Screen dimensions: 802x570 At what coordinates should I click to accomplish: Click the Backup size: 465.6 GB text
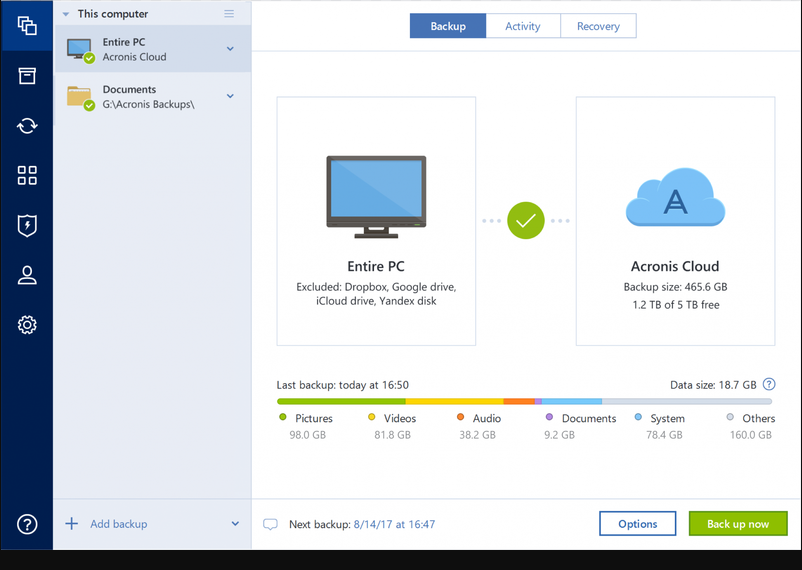click(675, 287)
